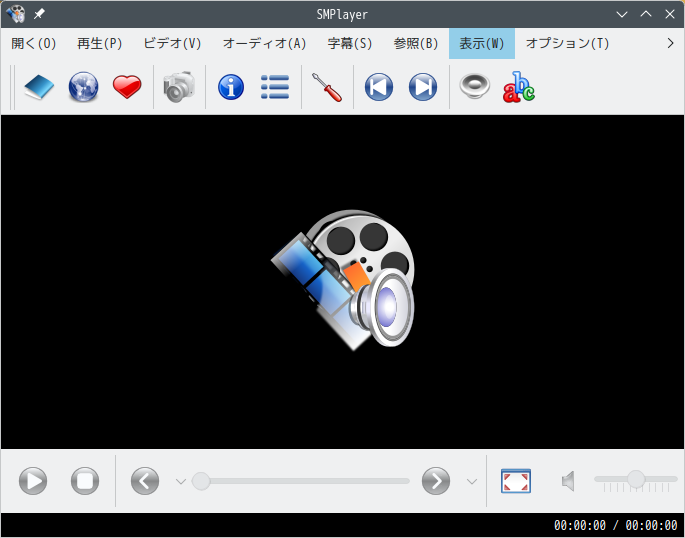Open the window menu via SMPlayer title icon
The width and height of the screenshot is (685, 538).
[16, 14]
